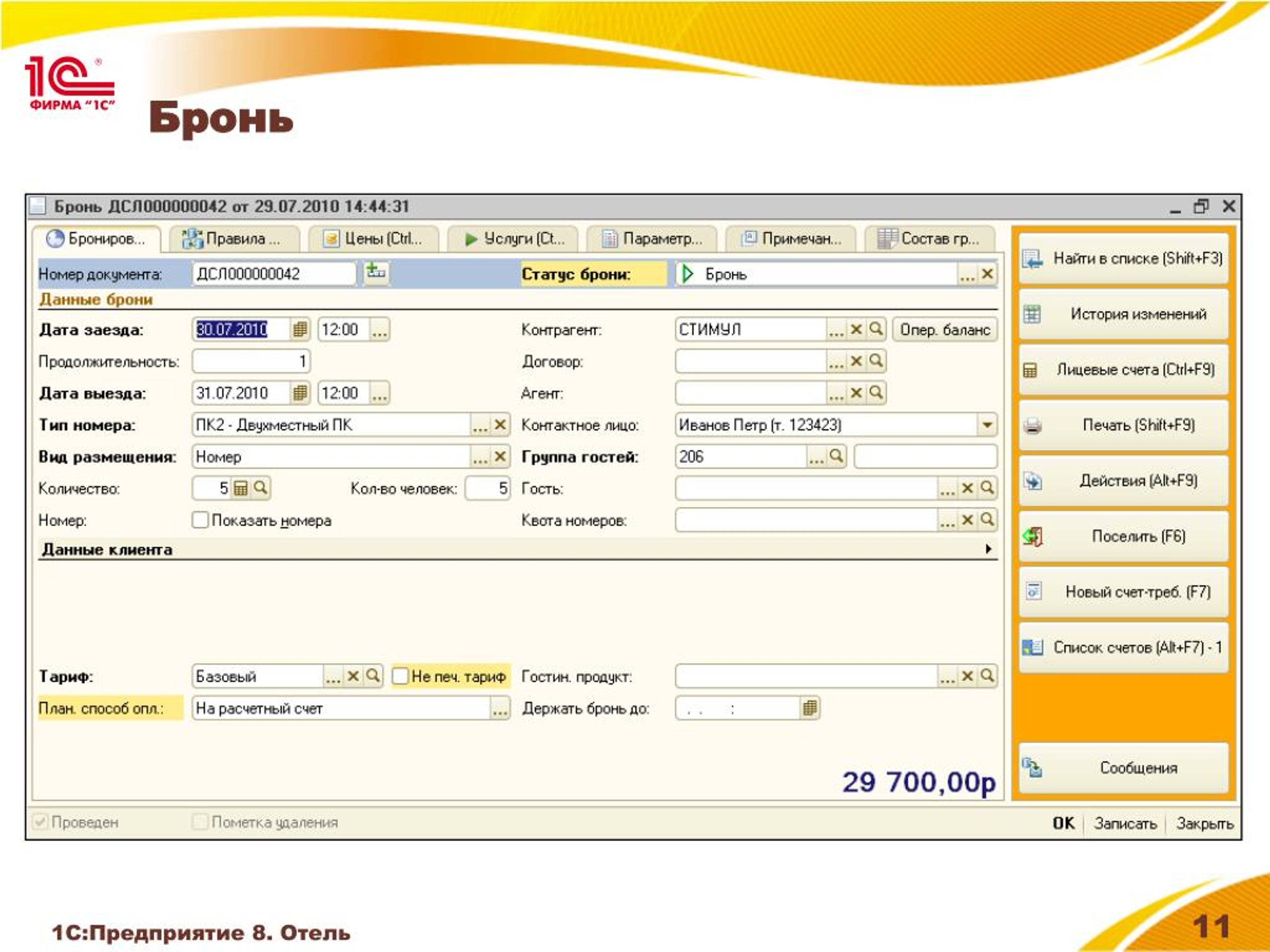This screenshot has height=952, width=1270.
Task: Click the Сообщения button
Action: click(x=1124, y=768)
